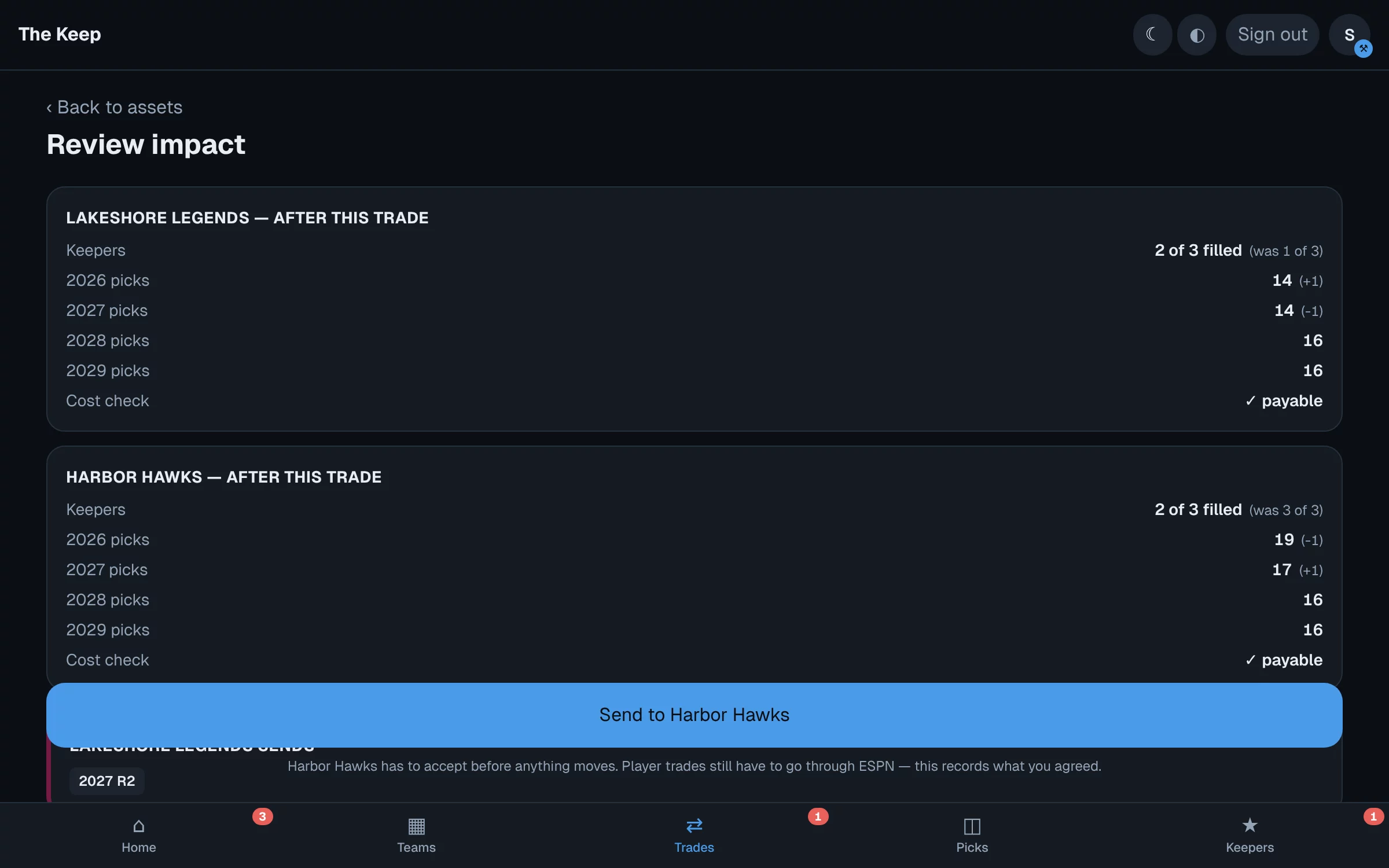Click Harbor Hawks Cost check payable status
1389x868 pixels.
pyautogui.click(x=1284, y=660)
